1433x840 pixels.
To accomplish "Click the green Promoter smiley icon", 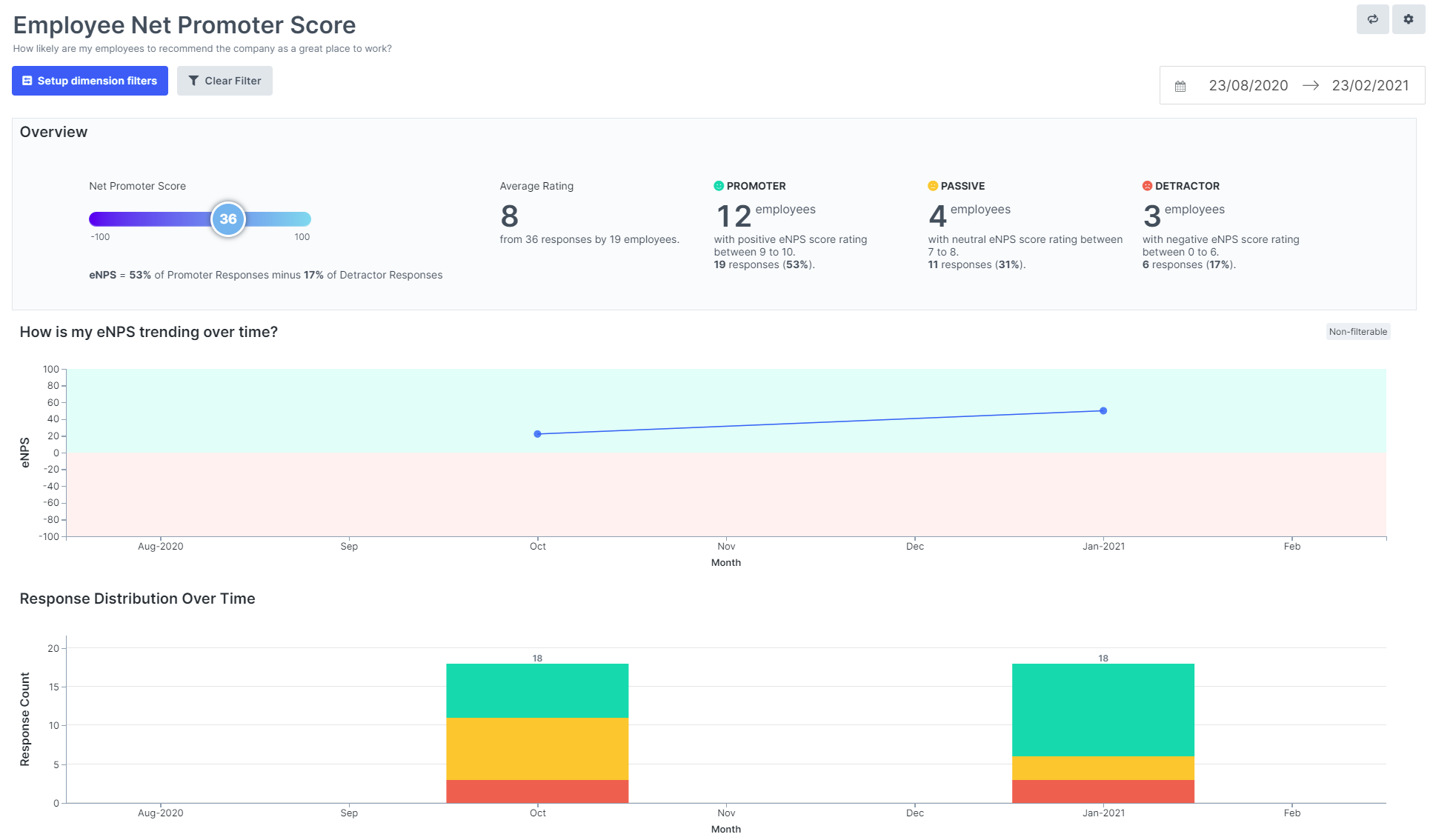I will click(717, 185).
